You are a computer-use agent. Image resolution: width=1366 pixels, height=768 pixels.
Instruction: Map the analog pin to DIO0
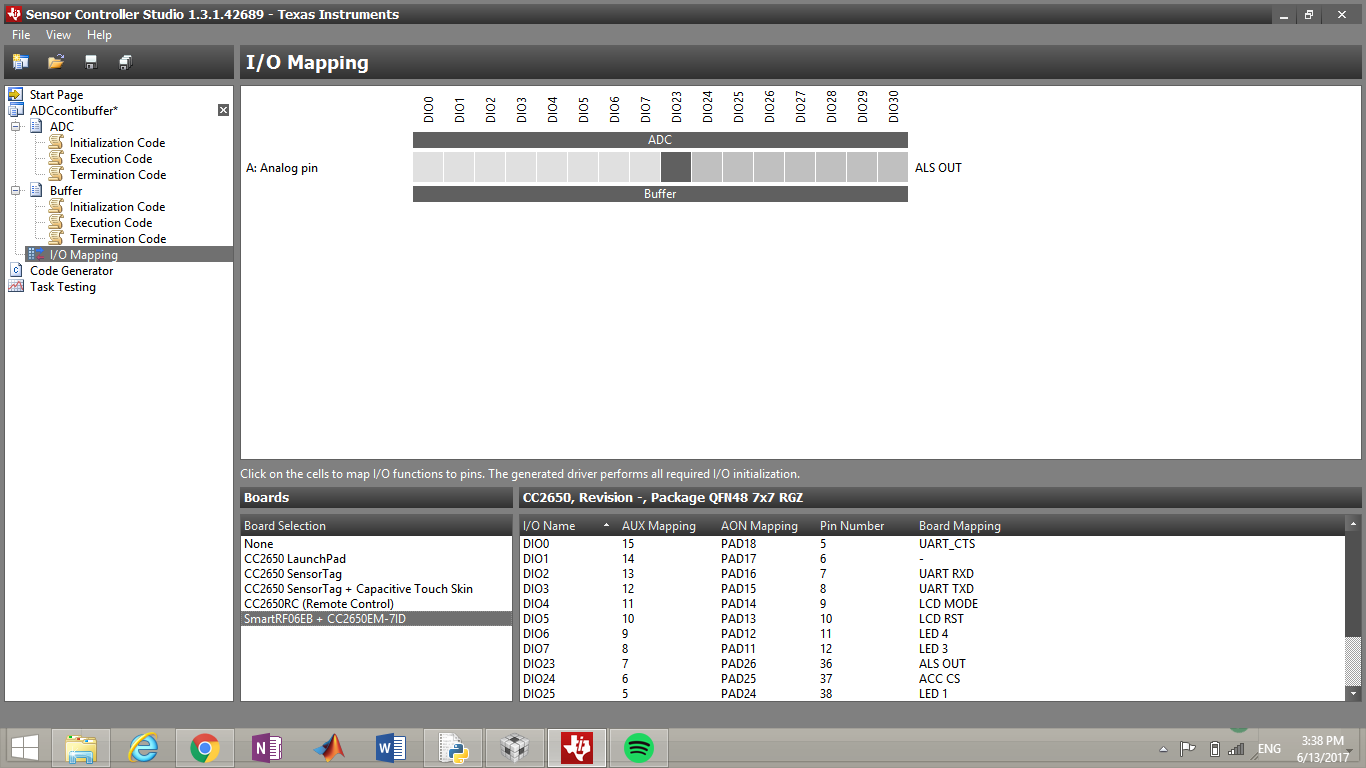[428, 167]
